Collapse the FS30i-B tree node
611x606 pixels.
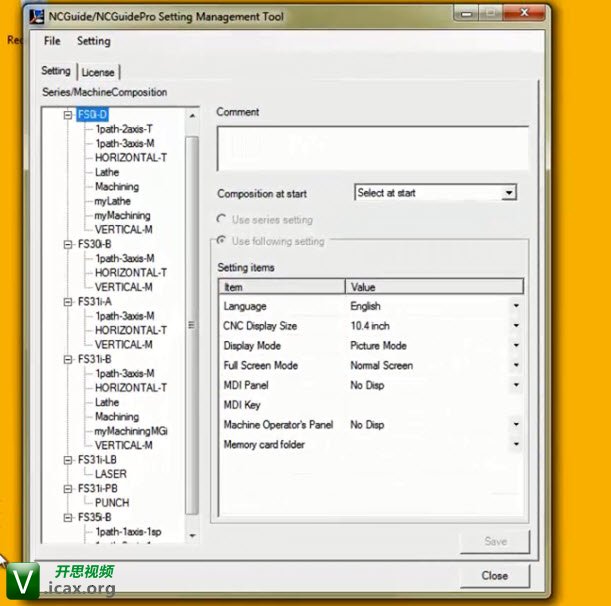pos(68,244)
